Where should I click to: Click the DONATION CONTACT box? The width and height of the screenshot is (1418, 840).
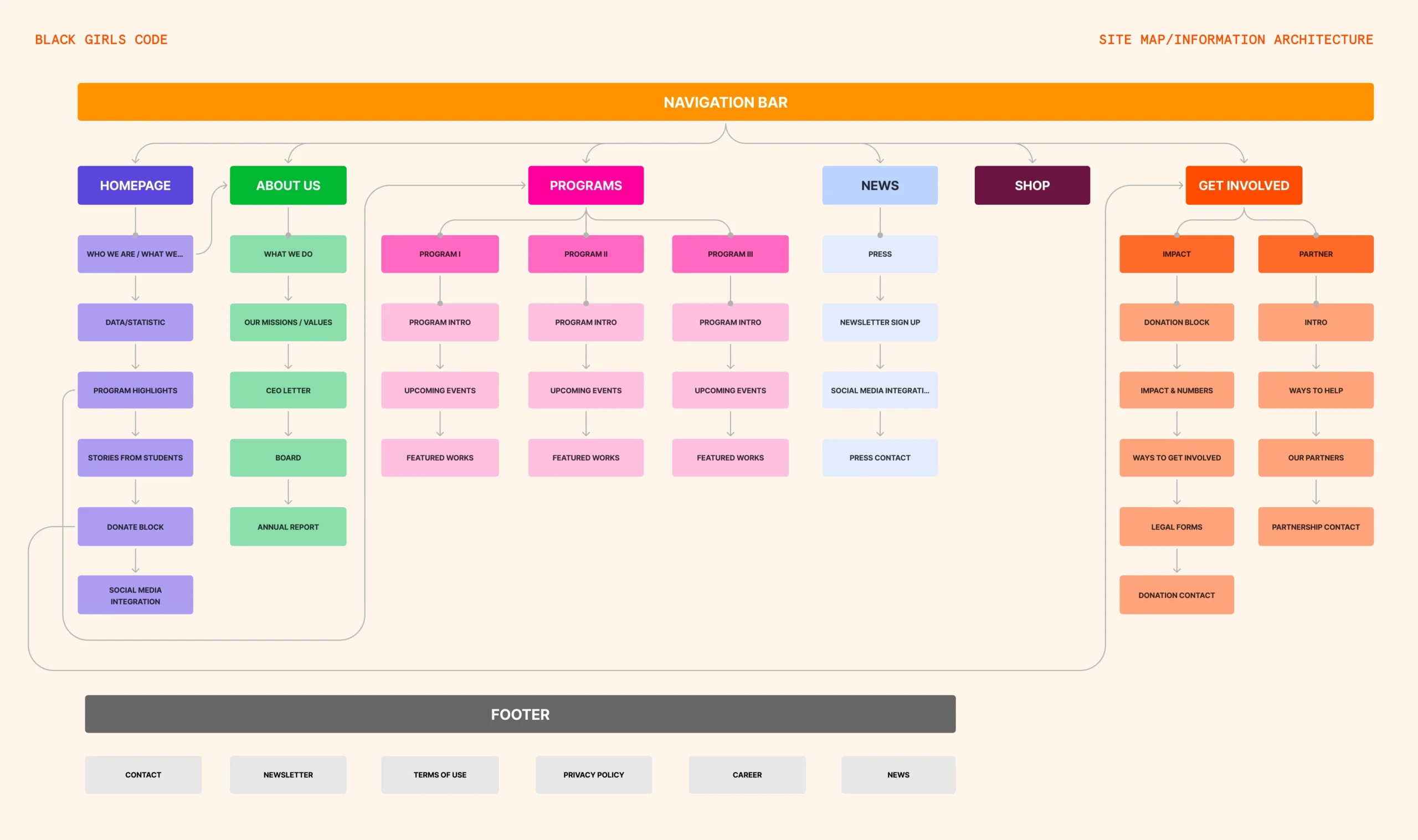(x=1176, y=595)
